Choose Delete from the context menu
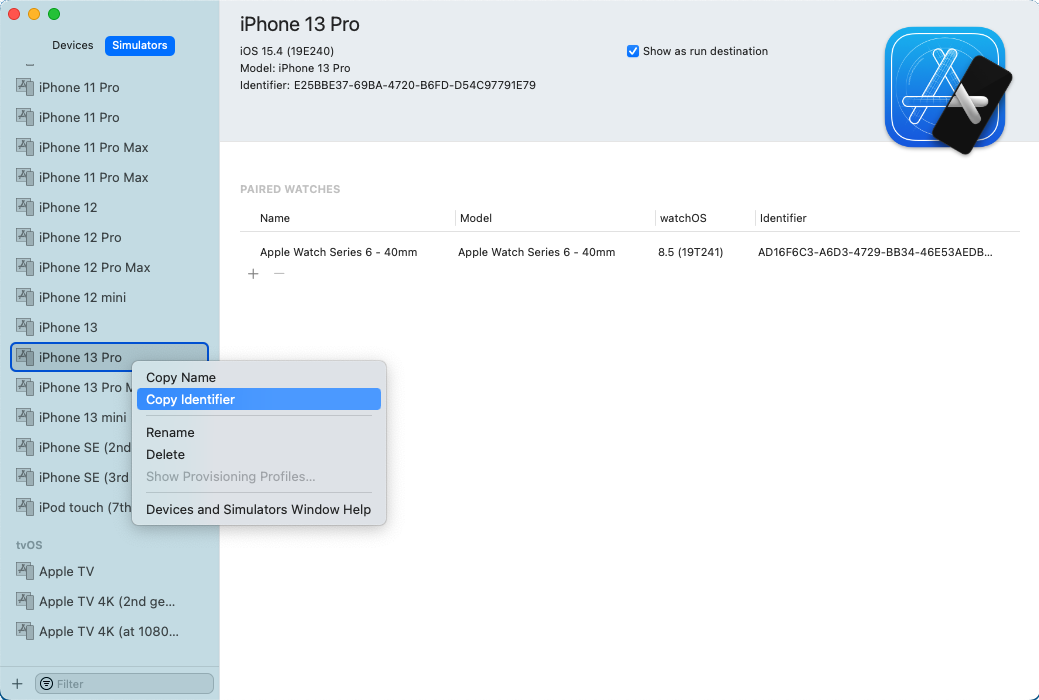The height and width of the screenshot is (700, 1039). tap(165, 454)
